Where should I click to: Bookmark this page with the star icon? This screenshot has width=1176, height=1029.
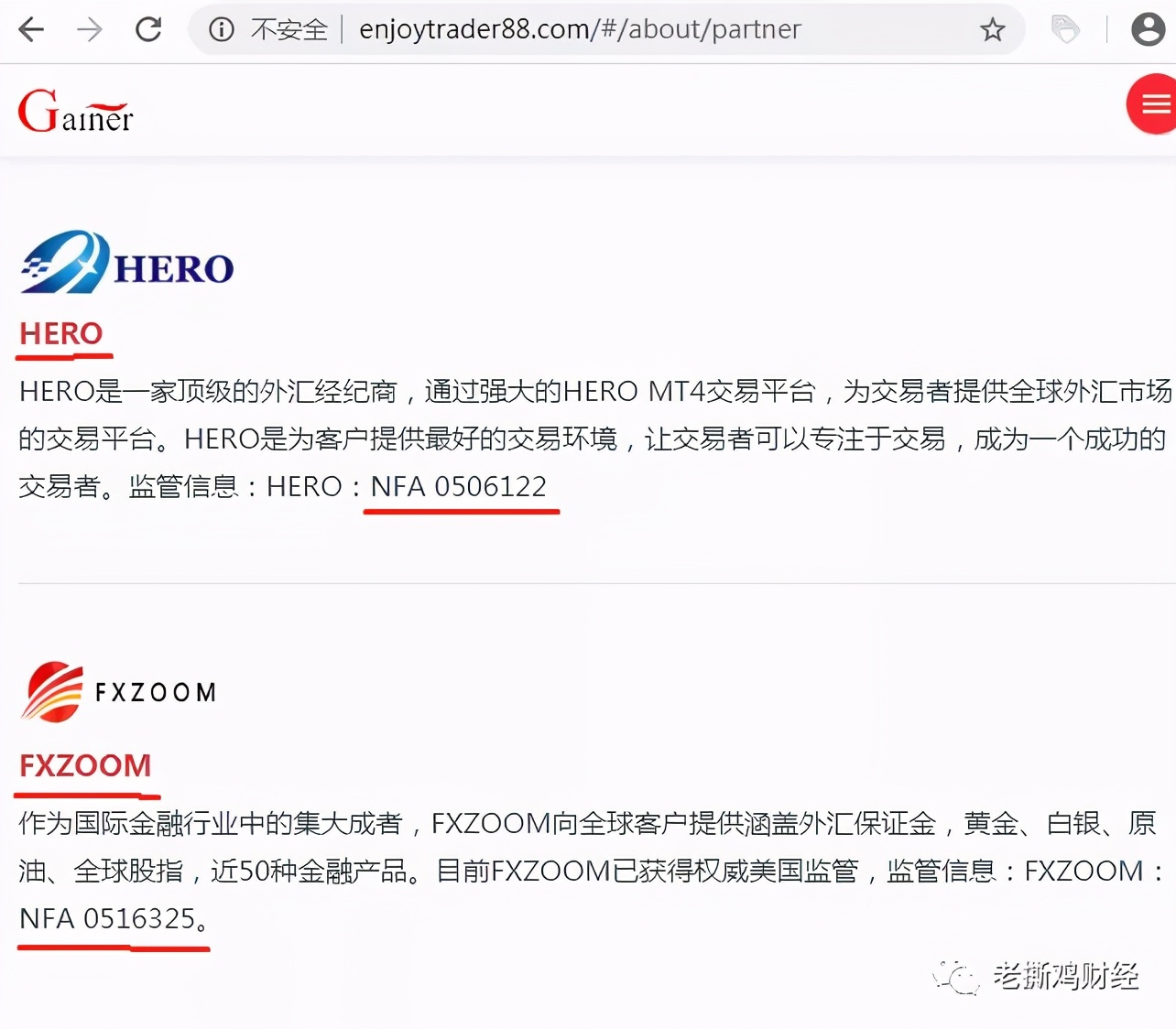pos(993,30)
